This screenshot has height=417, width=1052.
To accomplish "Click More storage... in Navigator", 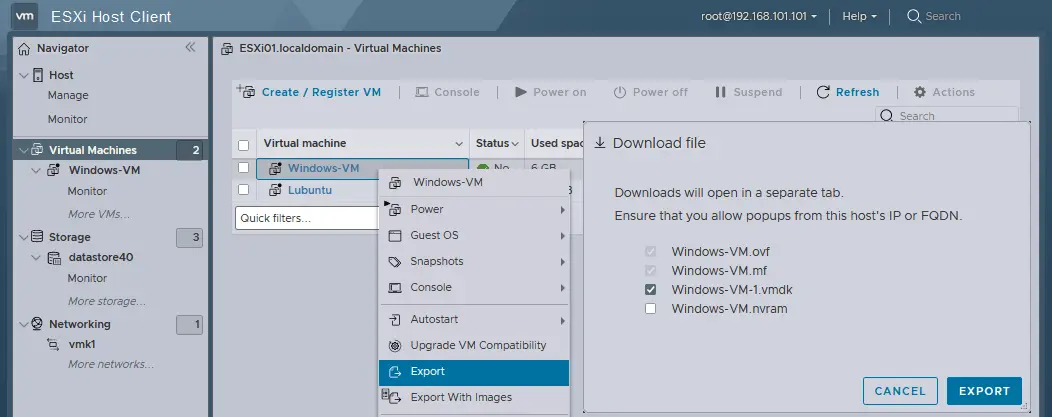I will 107,301.
